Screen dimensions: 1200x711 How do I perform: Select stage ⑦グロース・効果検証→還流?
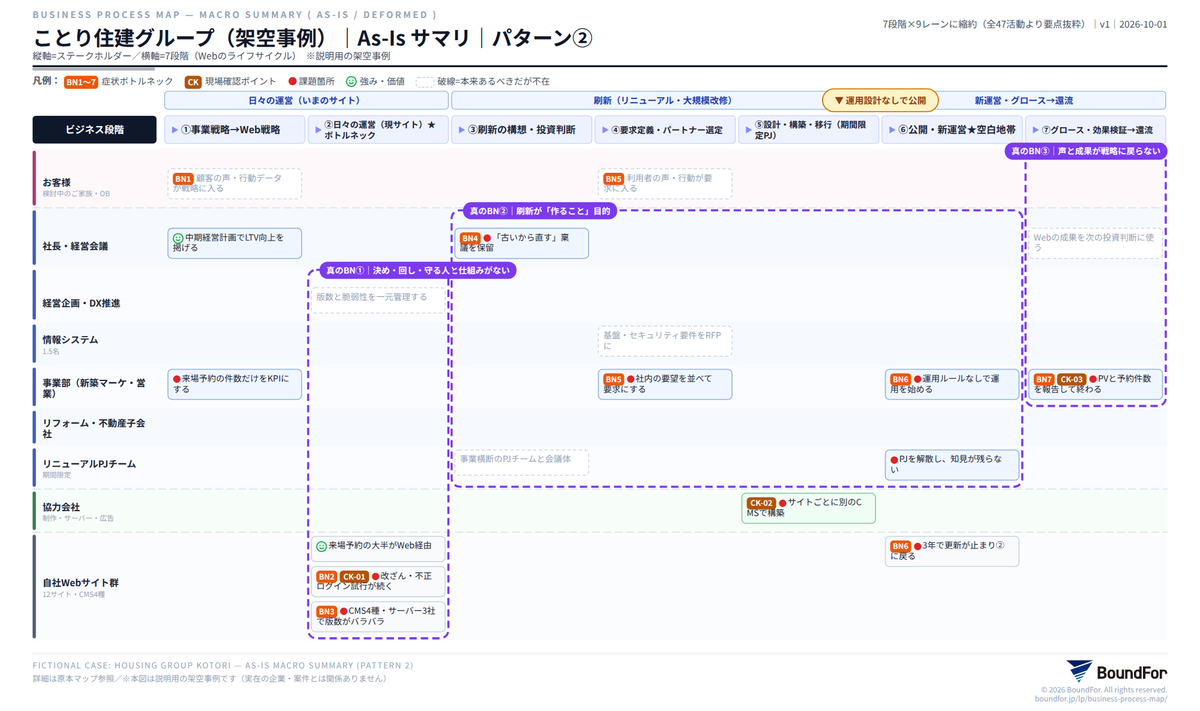tap(1096, 130)
